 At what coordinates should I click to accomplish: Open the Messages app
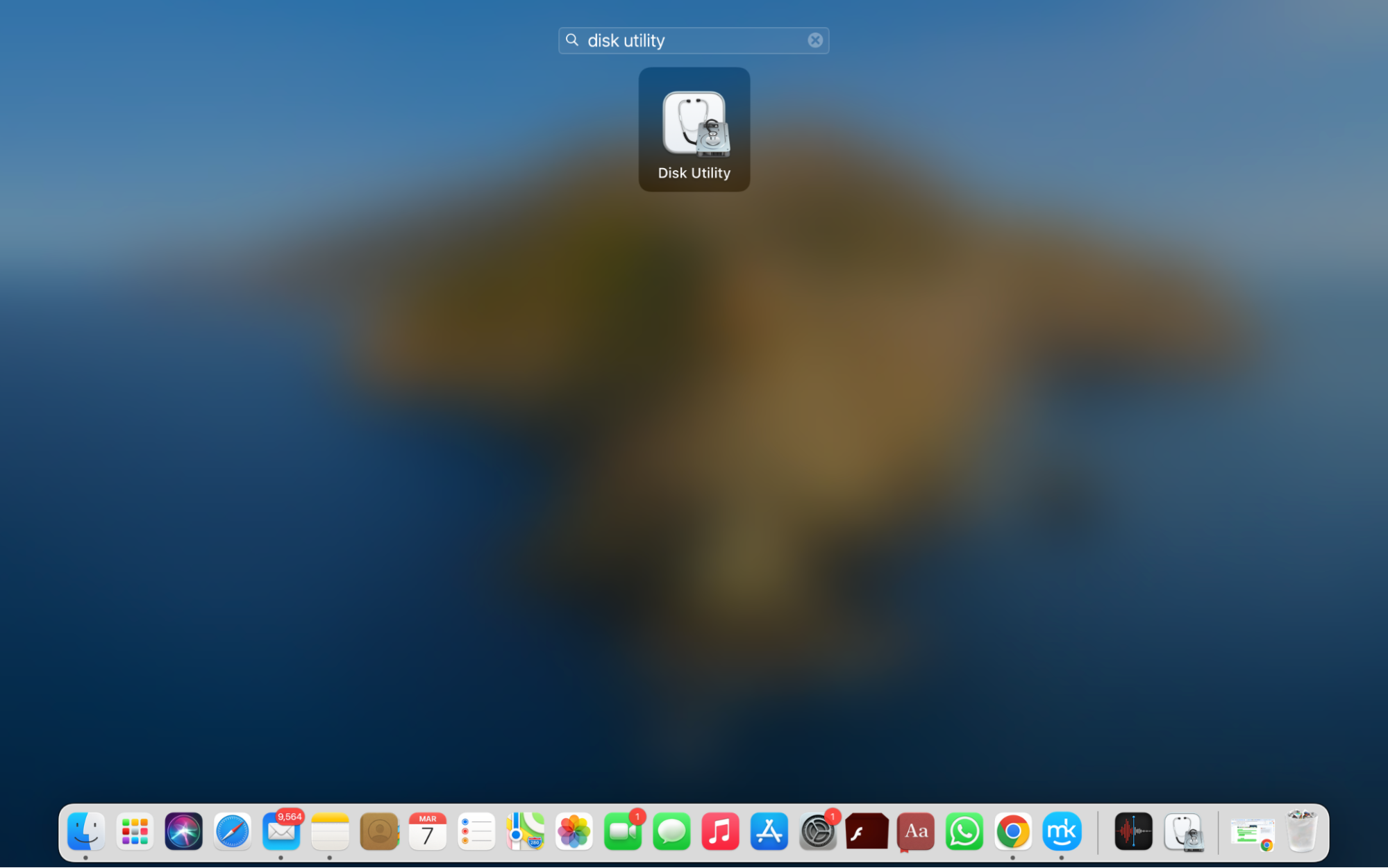click(x=672, y=831)
